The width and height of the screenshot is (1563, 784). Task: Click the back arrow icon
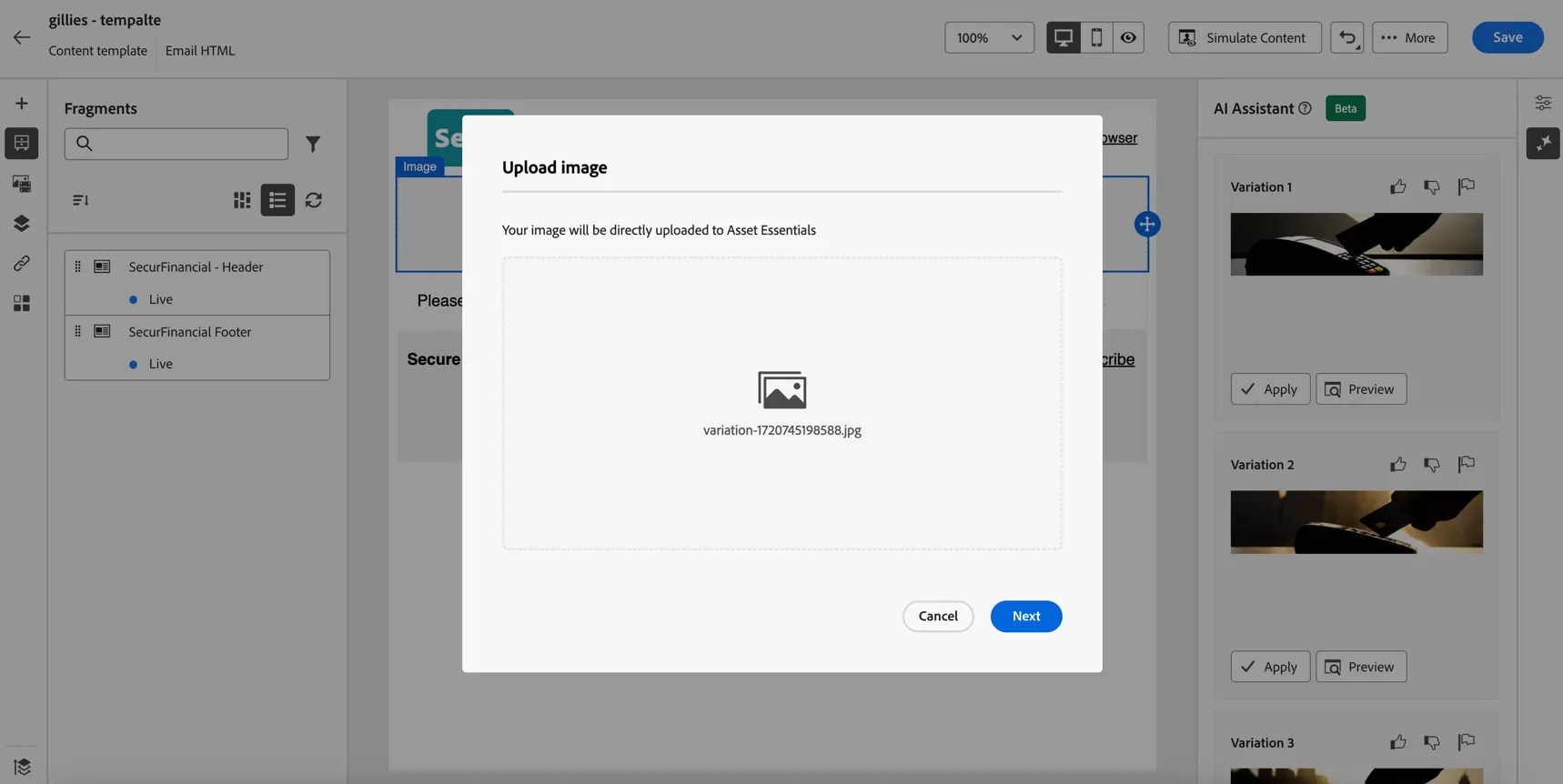click(22, 37)
